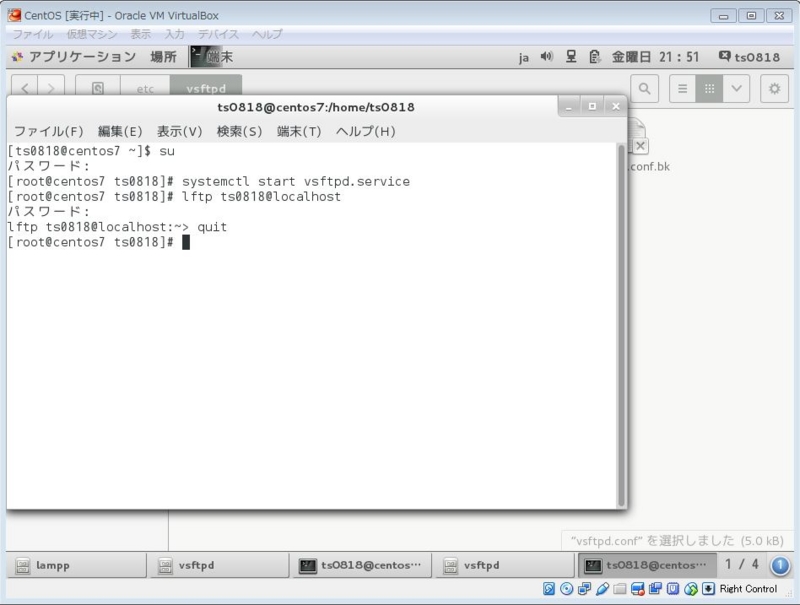Click the VirtualBox CPU chip status icon

(x=673, y=589)
